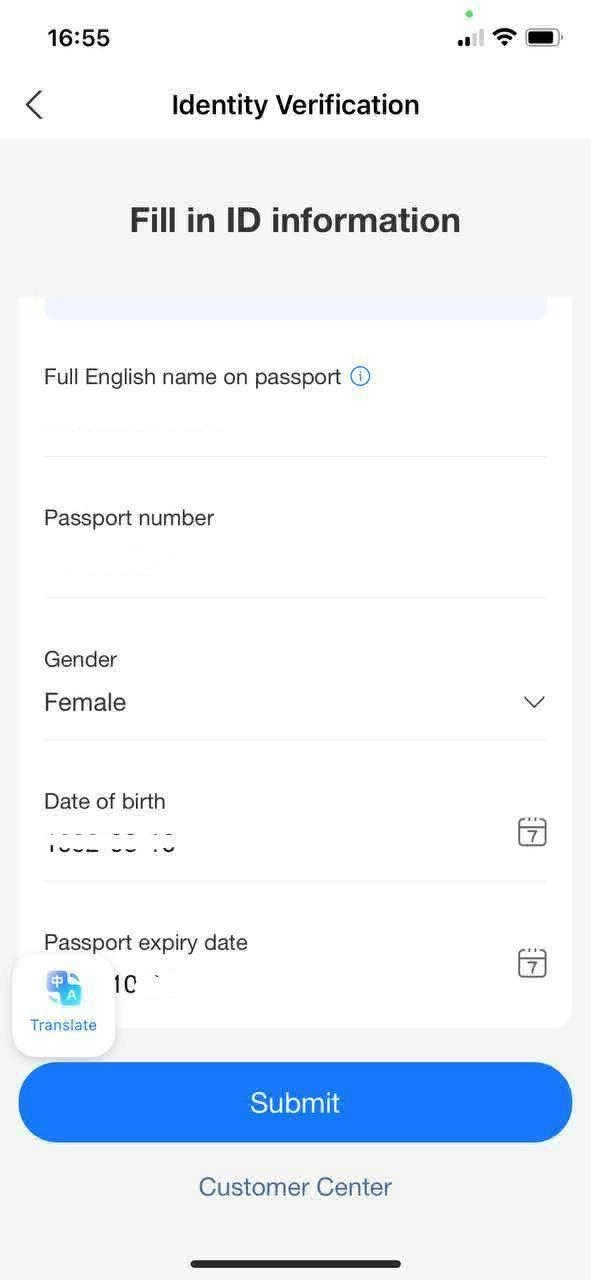Tap the cellular signal bars icon
Image resolution: width=591 pixels, height=1280 pixels.
pos(471,38)
